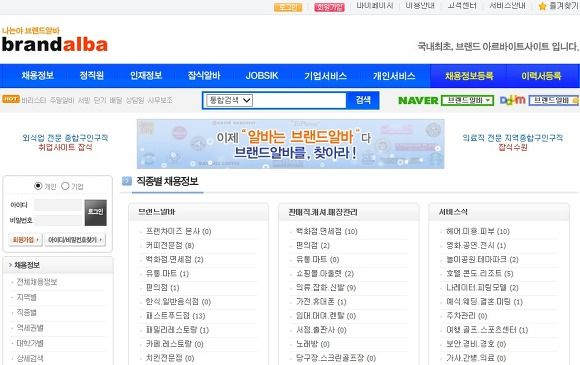Open 헤어.미용.피부 (10) category
Image resolution: width=580 pixels, height=365 pixels.
click(478, 231)
